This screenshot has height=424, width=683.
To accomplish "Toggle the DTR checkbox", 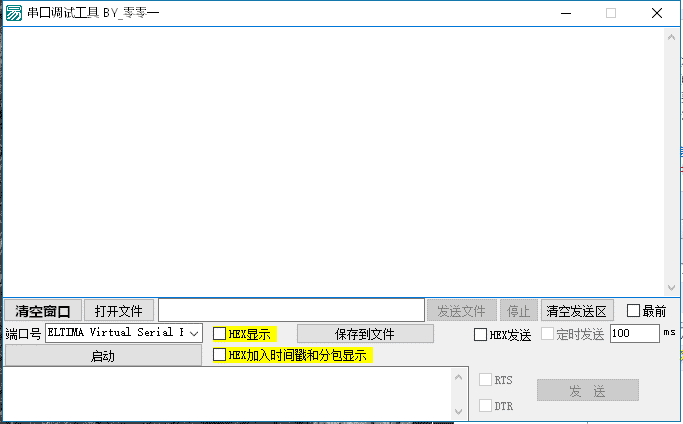I will click(x=485, y=405).
